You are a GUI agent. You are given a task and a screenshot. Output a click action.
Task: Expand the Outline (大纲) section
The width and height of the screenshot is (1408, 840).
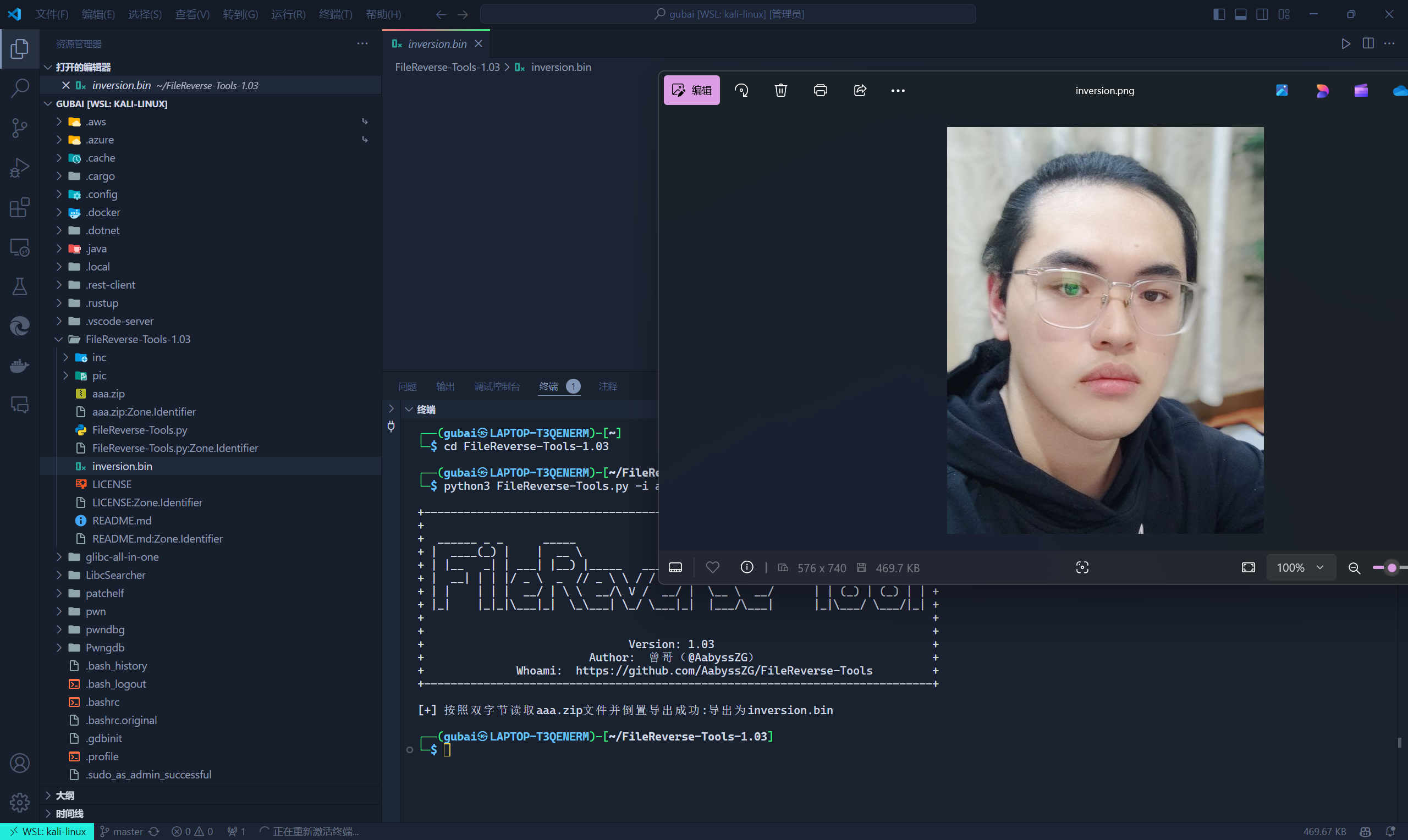point(48,795)
